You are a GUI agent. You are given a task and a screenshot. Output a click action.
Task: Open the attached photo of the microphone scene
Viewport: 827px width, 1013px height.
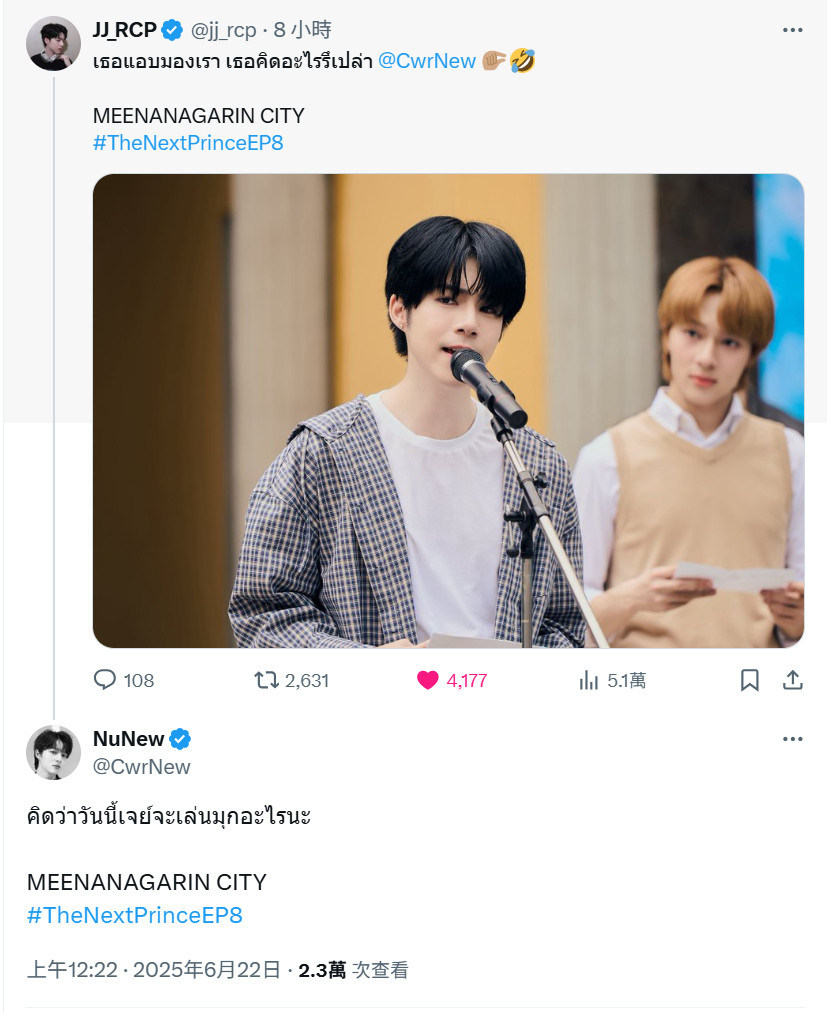coord(448,411)
